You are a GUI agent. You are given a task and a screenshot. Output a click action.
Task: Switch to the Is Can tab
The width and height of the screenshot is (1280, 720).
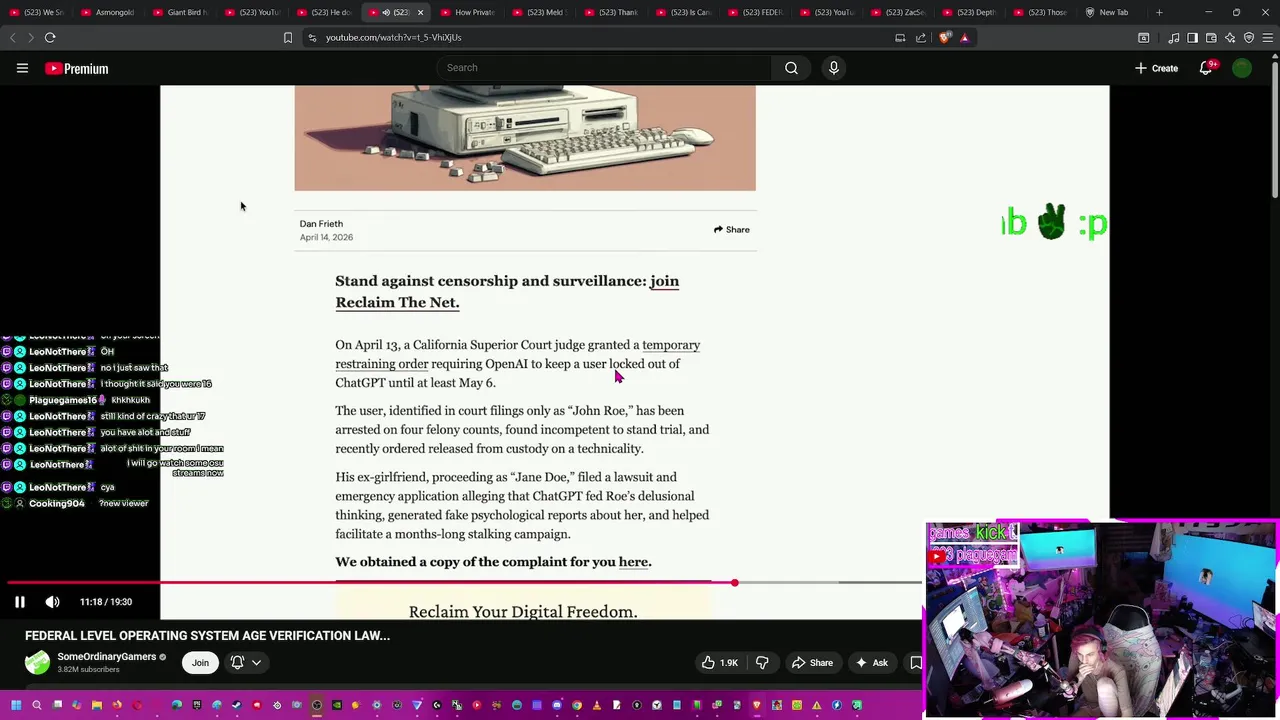[682, 12]
